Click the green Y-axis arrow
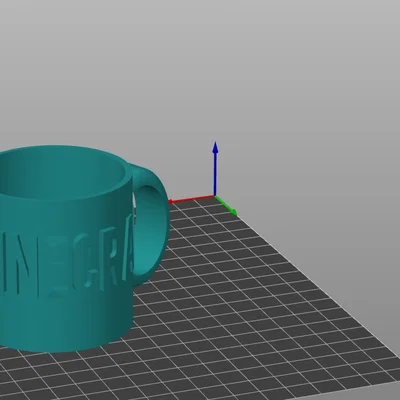Screen dimensions: 400x400 [226, 206]
